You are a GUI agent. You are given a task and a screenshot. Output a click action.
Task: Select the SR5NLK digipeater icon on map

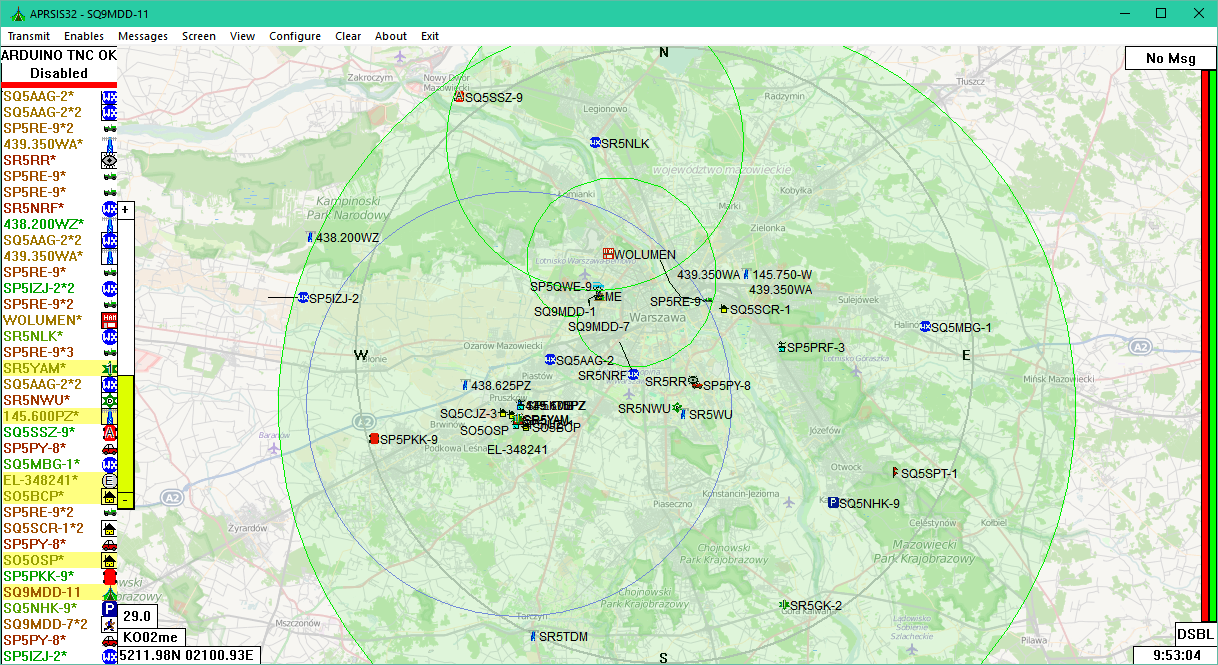[x=595, y=143]
